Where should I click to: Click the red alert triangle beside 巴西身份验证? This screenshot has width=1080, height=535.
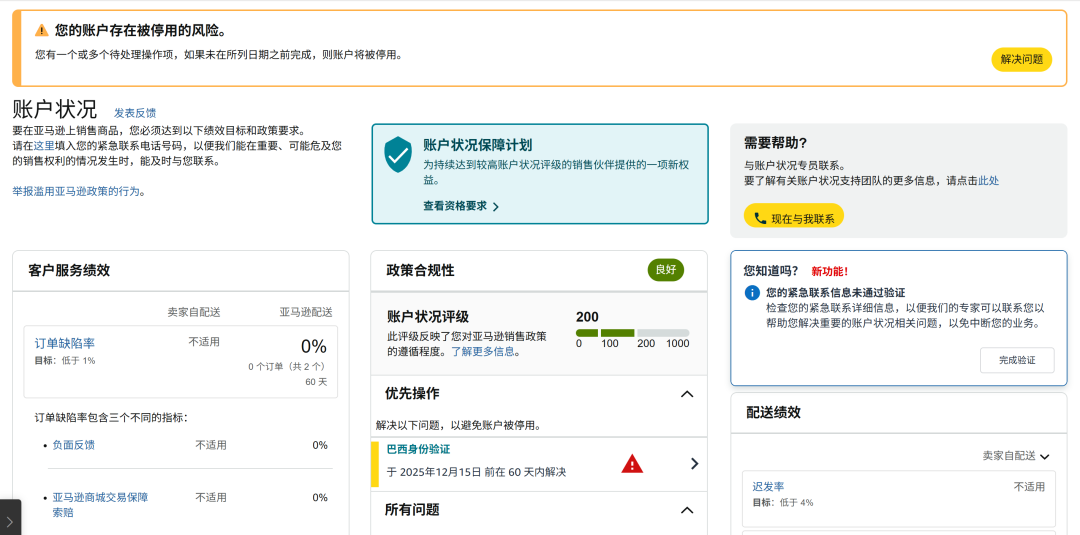pyautogui.click(x=632, y=464)
